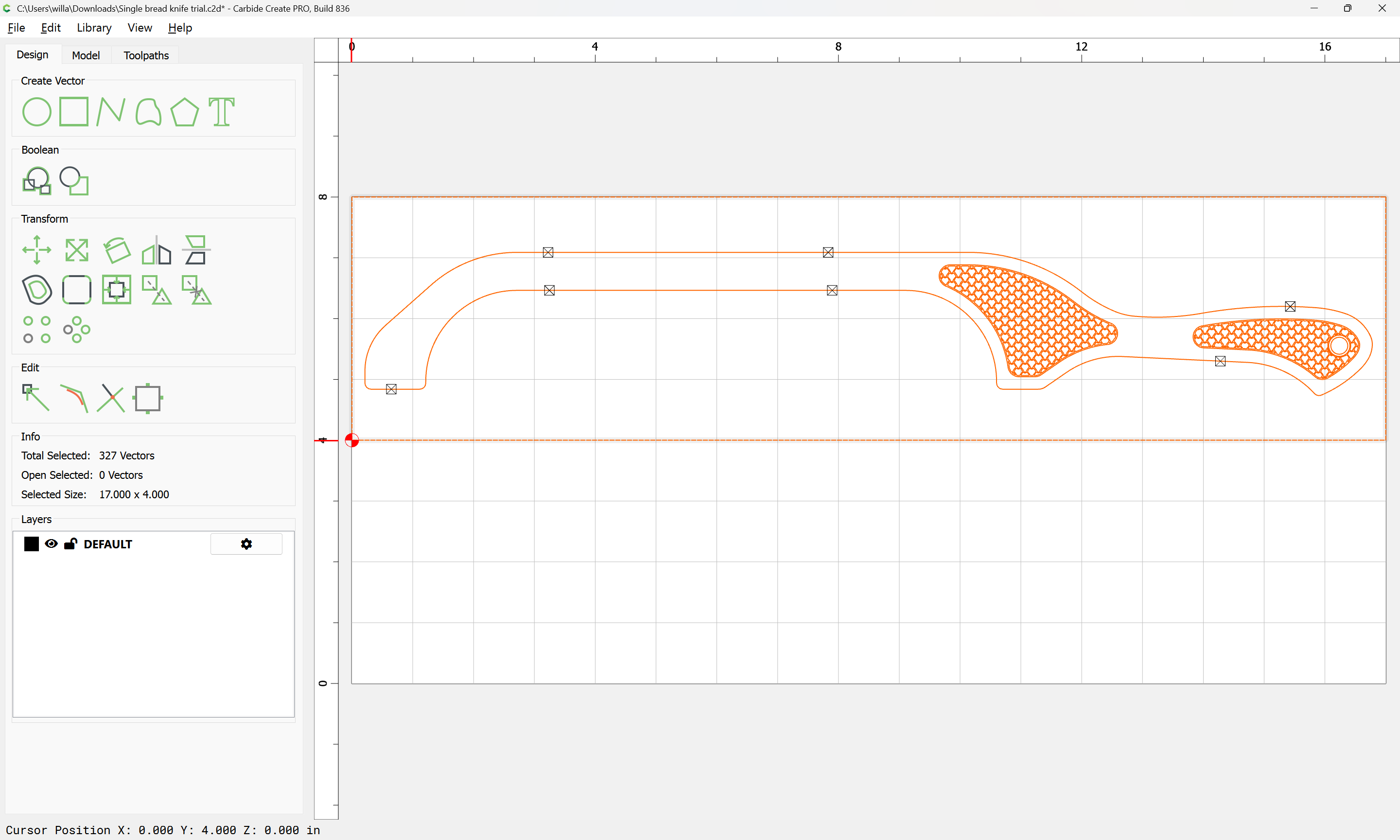Select the Node Edit tool
The image size is (1400, 840).
(35, 397)
